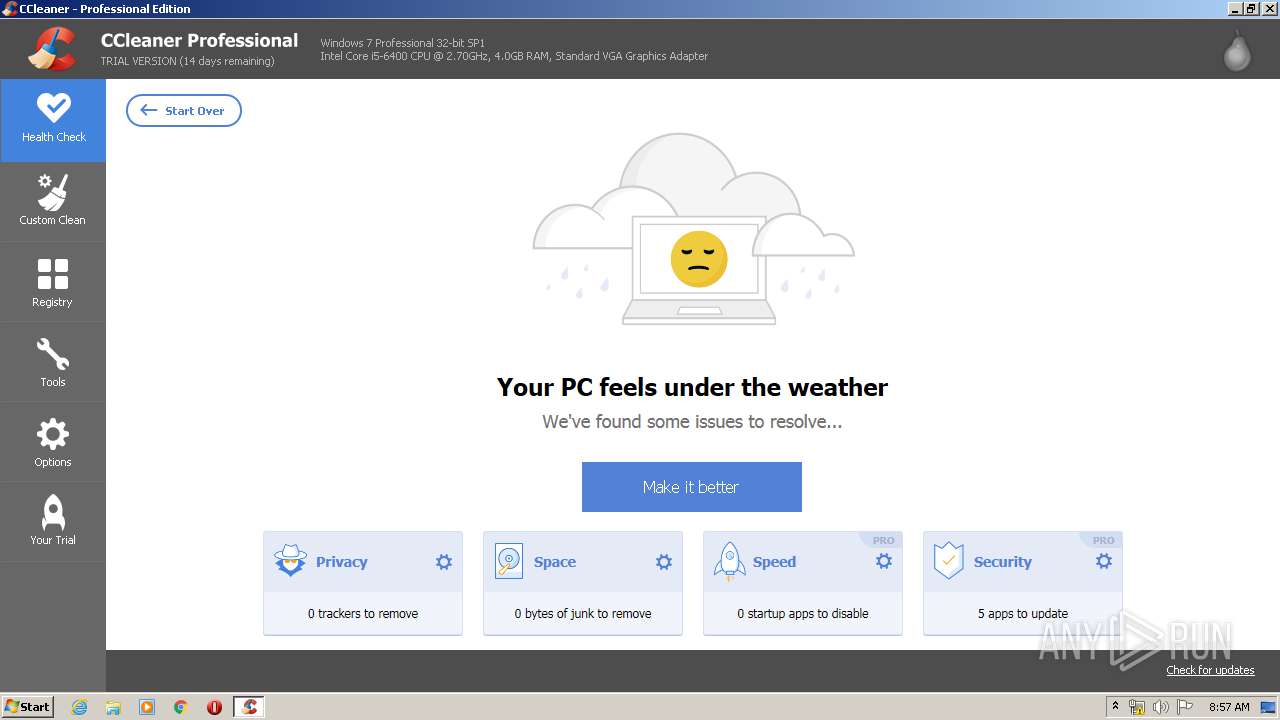The width and height of the screenshot is (1280, 720).
Task: Click CCleaner taskbar button
Action: coord(249,707)
